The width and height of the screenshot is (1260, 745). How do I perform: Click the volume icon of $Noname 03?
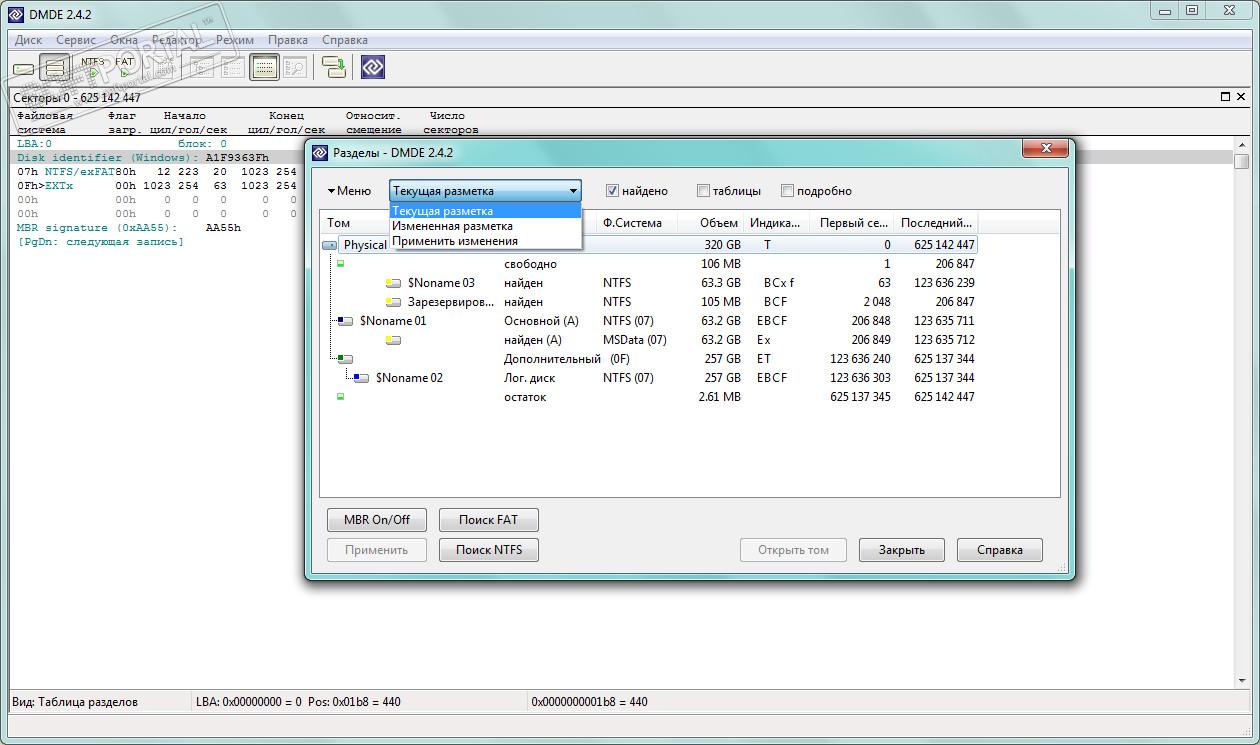394,283
